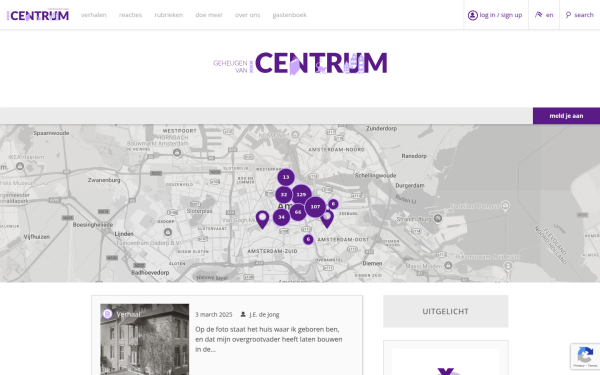Click the large Geheugen van Centrum banner

(x=300, y=63)
